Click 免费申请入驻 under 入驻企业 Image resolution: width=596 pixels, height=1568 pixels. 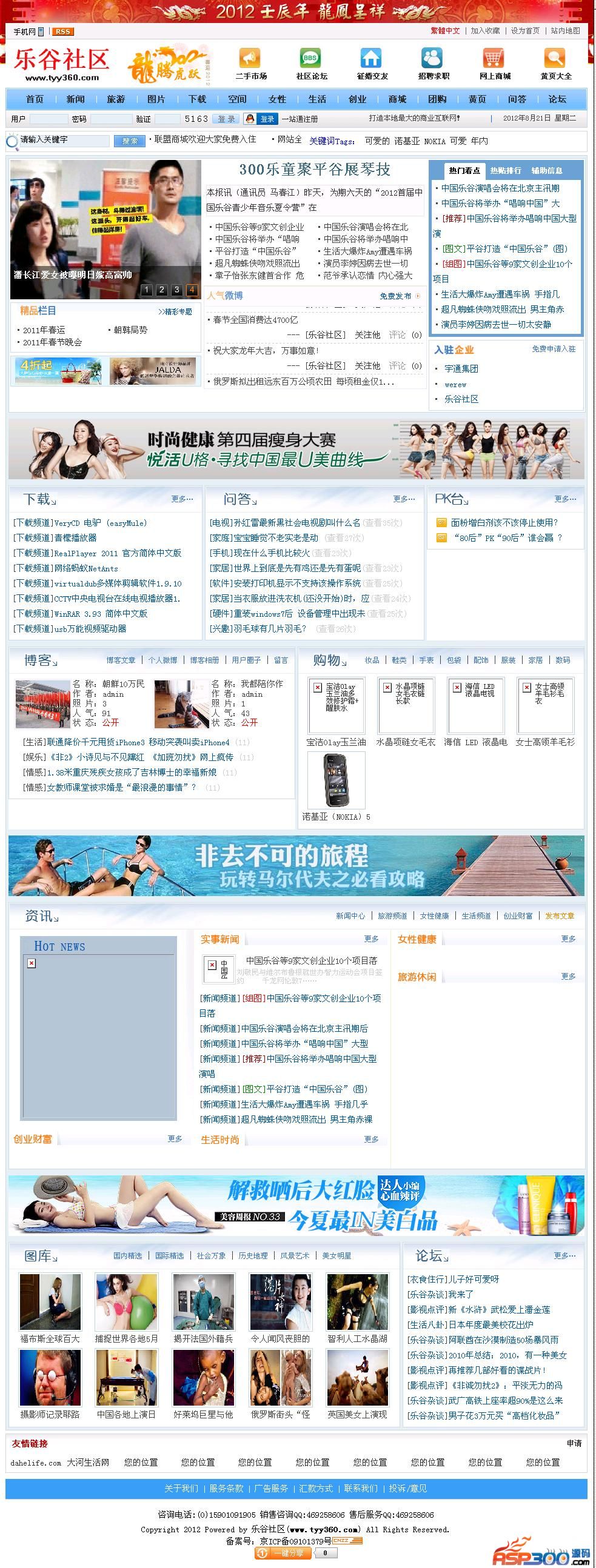point(554,349)
